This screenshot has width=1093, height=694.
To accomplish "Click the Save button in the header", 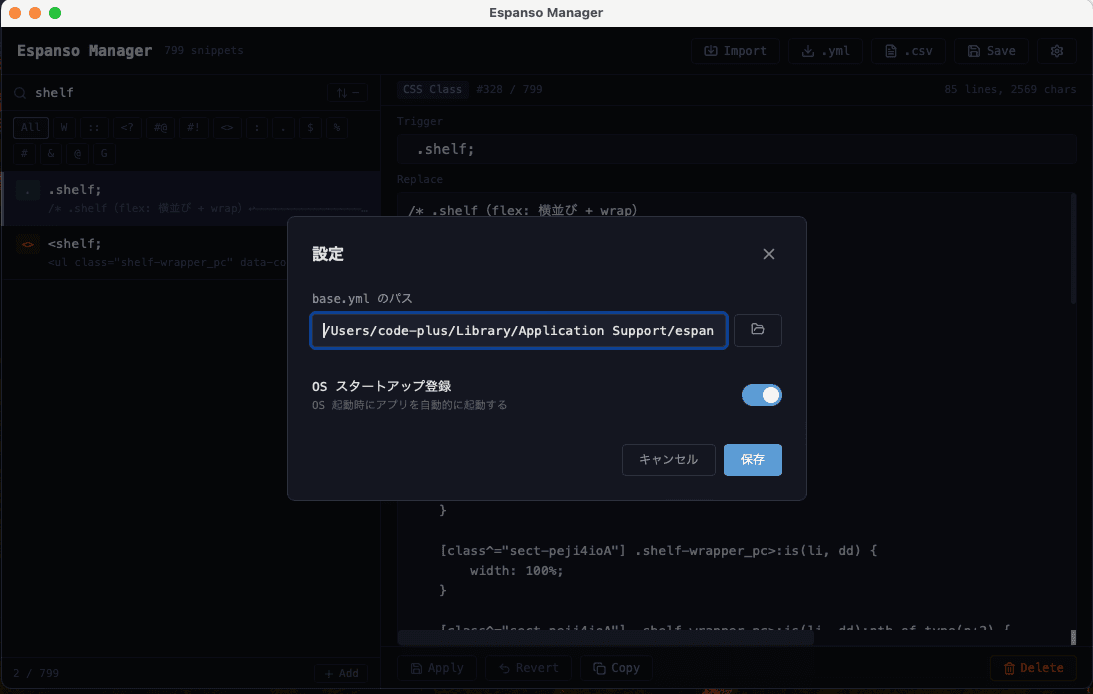I will click(991, 51).
